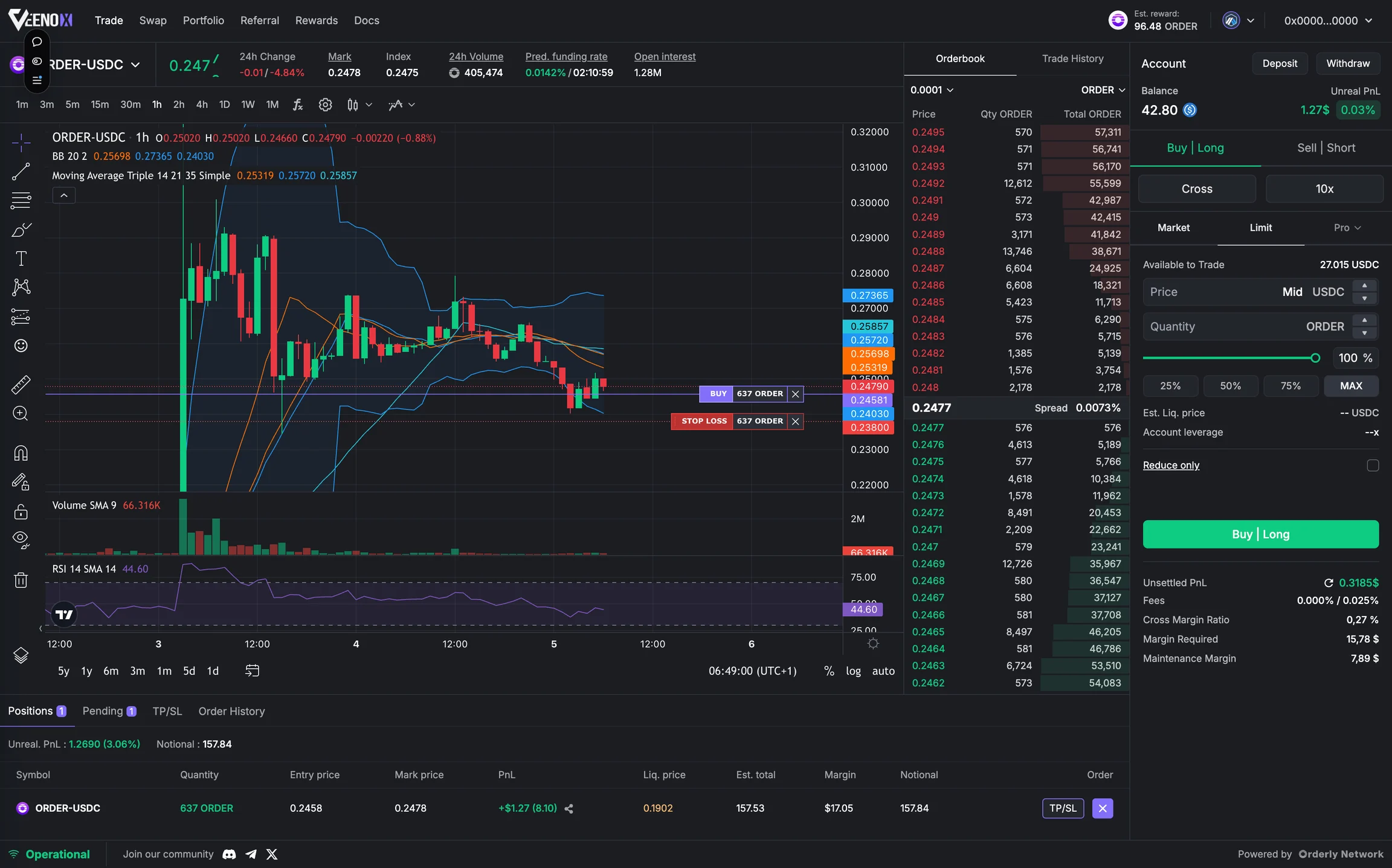Open the pattern drawing tool
The width and height of the screenshot is (1392, 868).
[21, 288]
